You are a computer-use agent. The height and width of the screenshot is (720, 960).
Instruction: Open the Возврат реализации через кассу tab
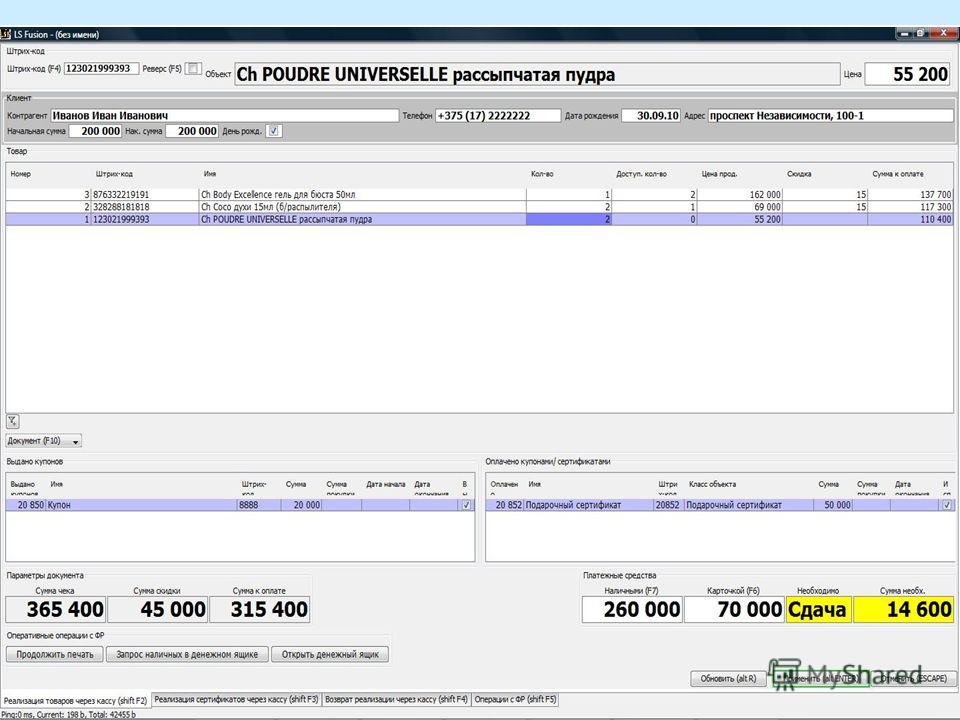pyautogui.click(x=396, y=699)
